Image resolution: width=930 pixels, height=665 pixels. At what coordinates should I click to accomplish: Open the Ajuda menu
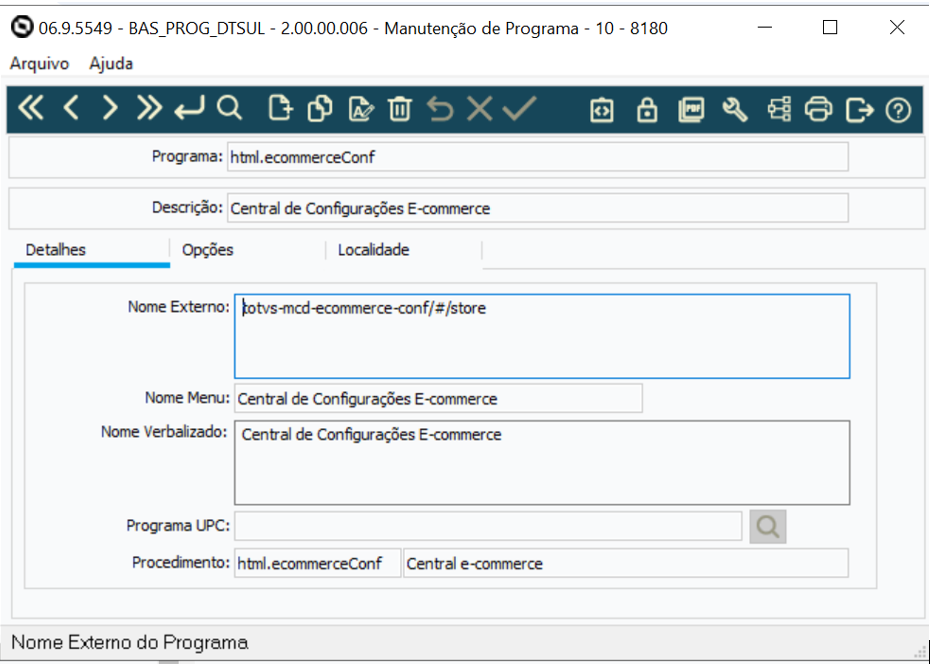point(111,63)
